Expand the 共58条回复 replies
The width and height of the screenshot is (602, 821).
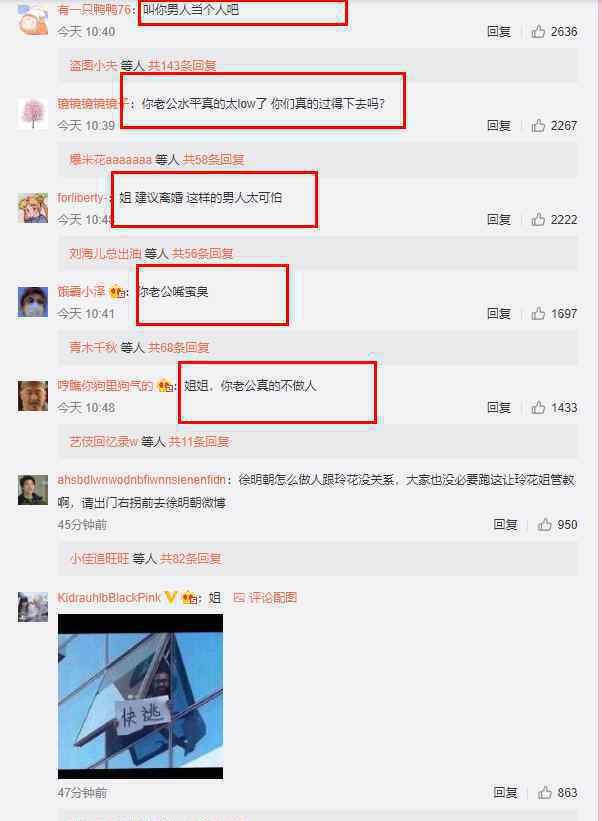click(213, 159)
